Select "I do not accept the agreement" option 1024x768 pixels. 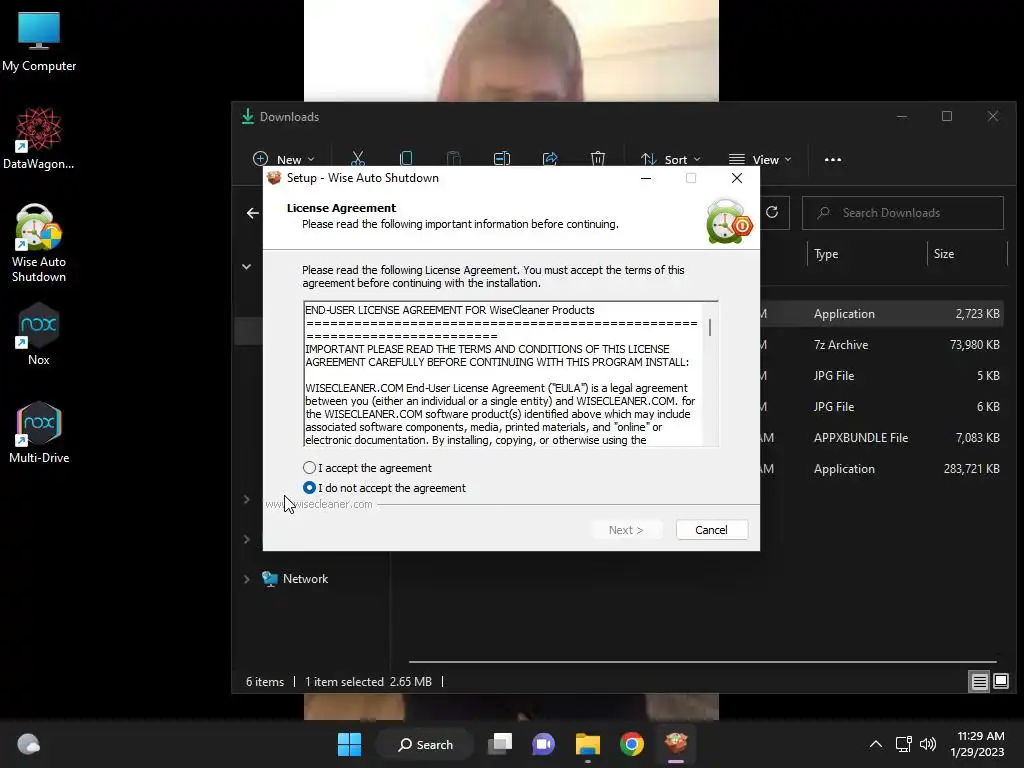point(310,488)
